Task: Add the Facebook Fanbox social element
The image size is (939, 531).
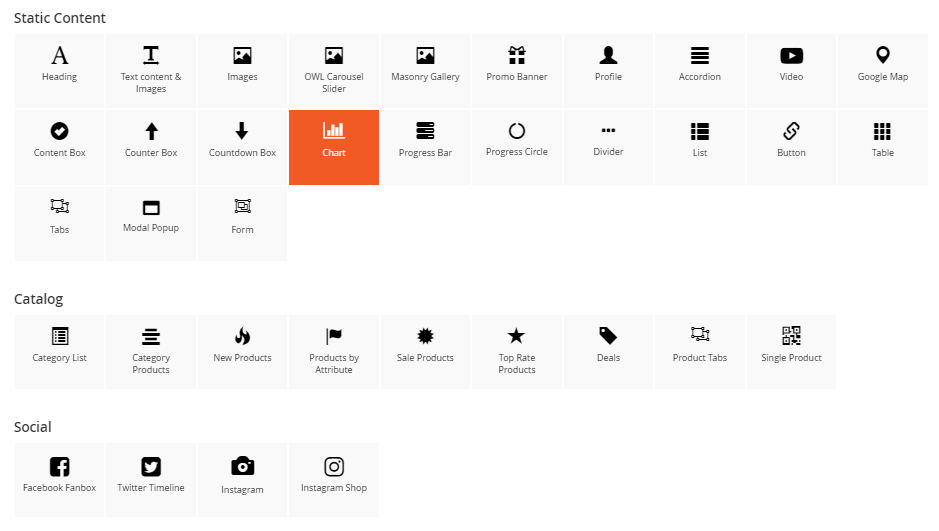Action: pyautogui.click(x=59, y=479)
